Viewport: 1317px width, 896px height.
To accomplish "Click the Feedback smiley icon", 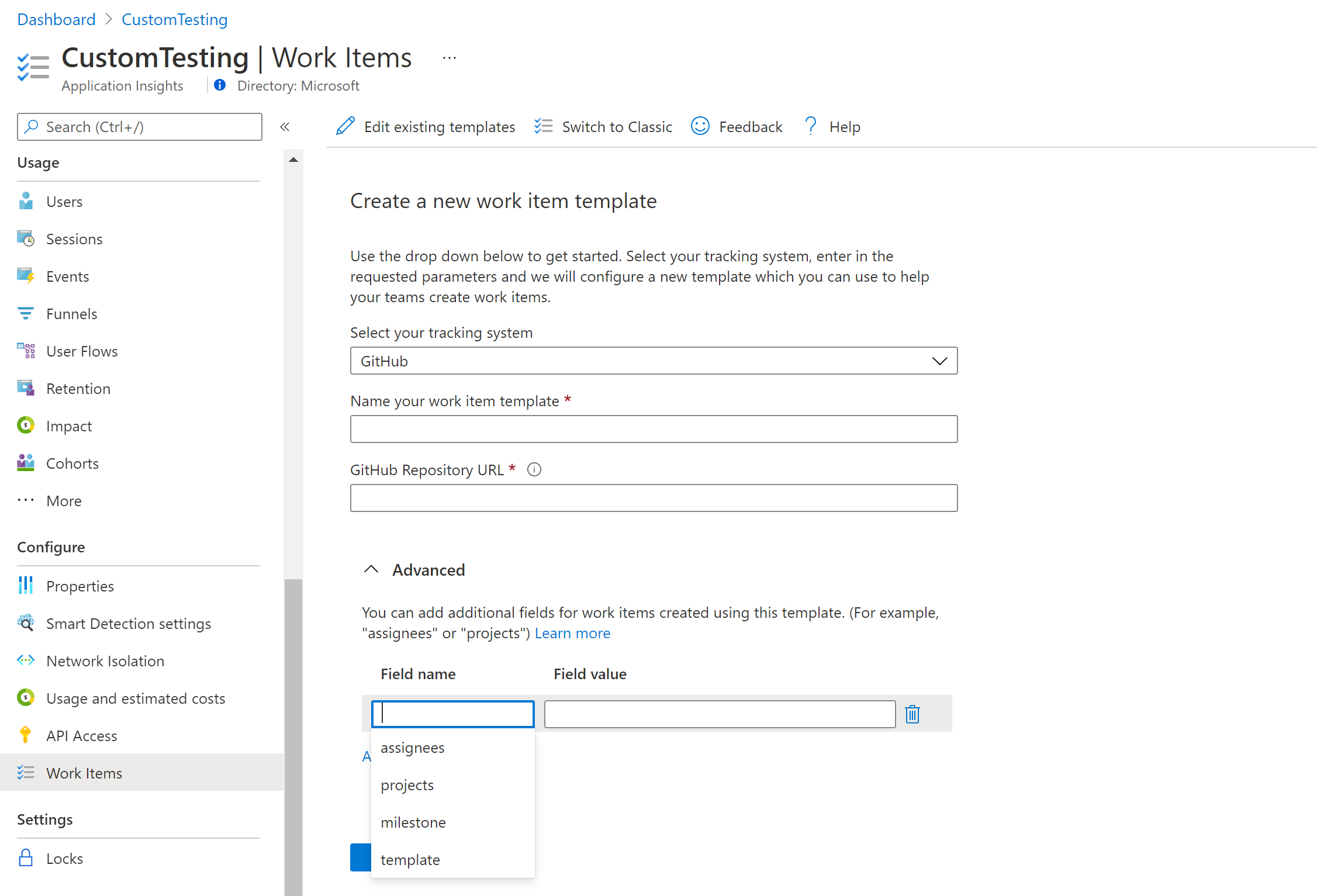I will (x=700, y=126).
